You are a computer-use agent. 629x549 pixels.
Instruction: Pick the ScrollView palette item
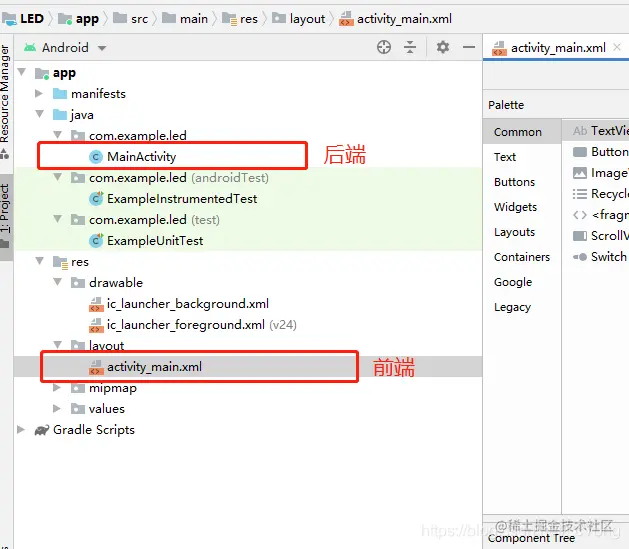point(601,236)
